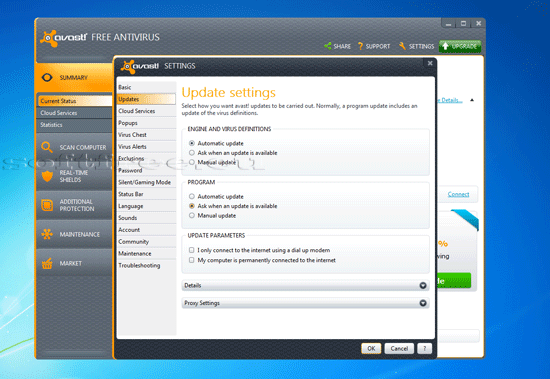Enable permanently connected to internet checkbox
This screenshot has height=379, width=550.
tap(192, 260)
